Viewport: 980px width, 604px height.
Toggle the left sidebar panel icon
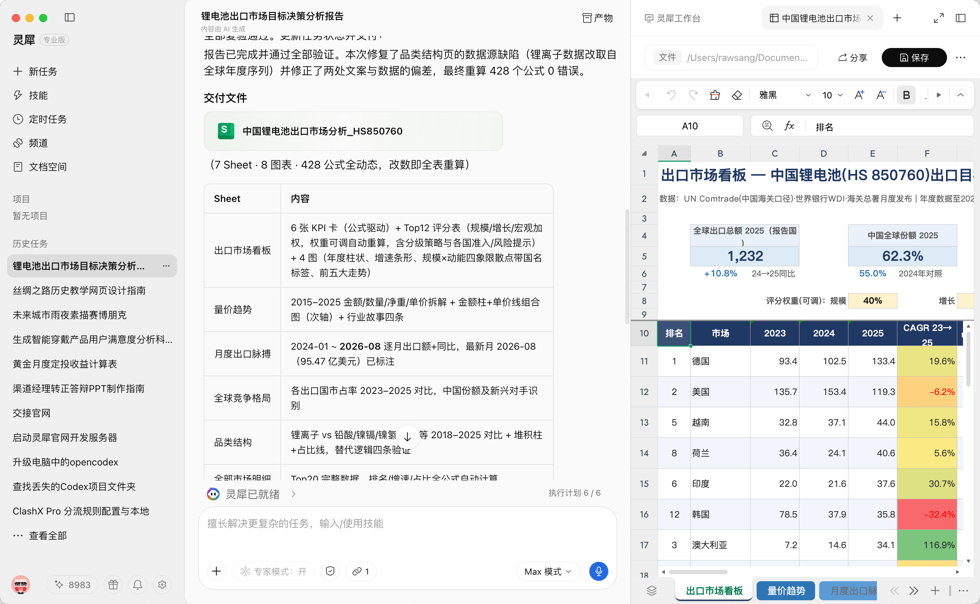(70, 18)
